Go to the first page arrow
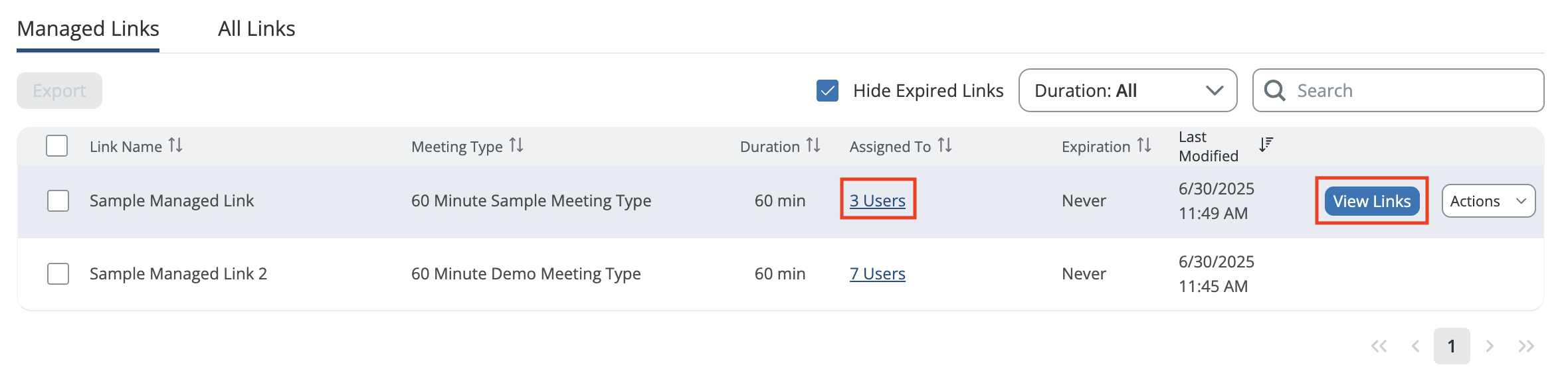The image size is (1568, 377). (1379, 346)
